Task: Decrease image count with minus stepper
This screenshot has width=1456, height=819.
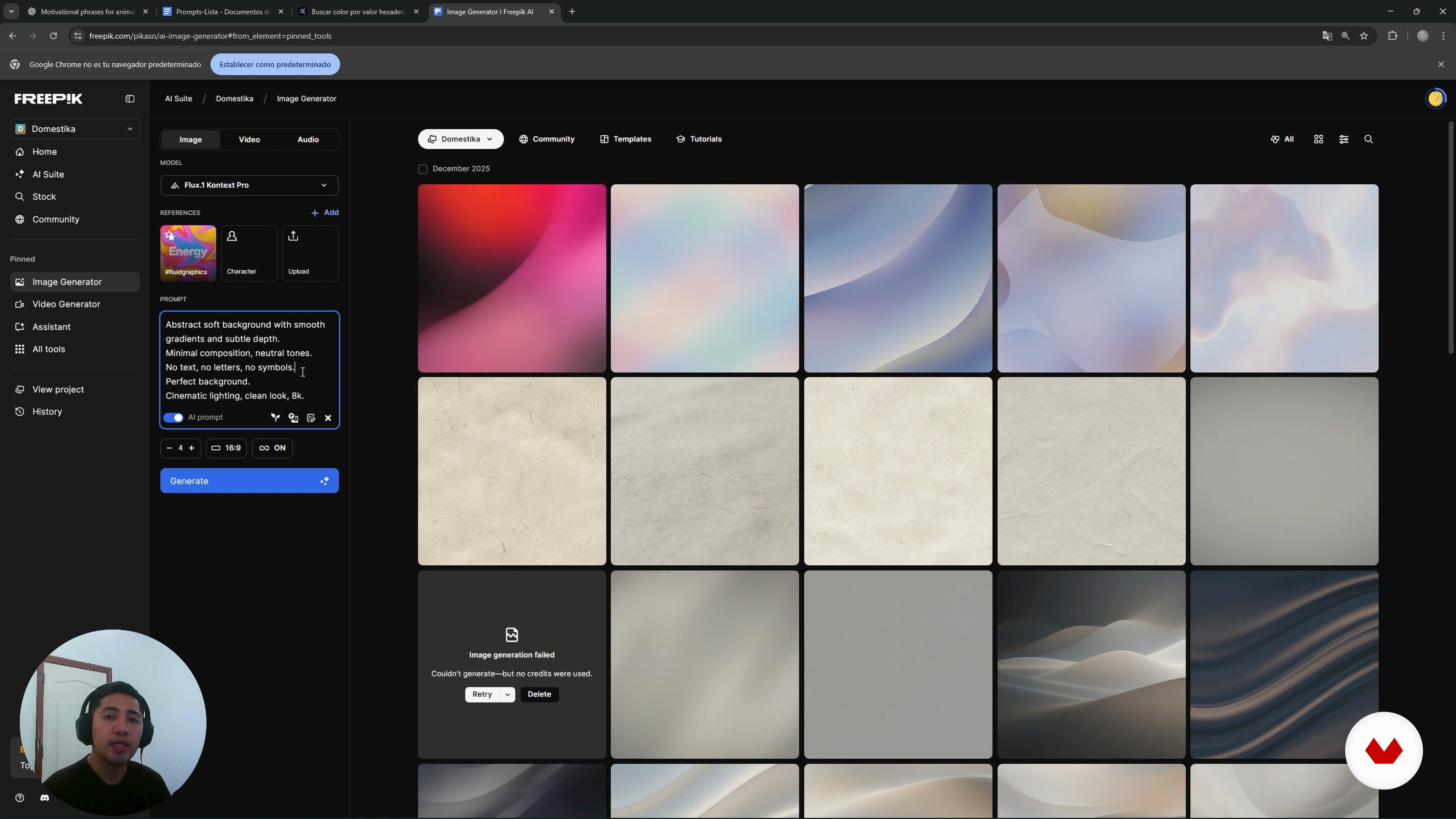Action: coord(169,448)
